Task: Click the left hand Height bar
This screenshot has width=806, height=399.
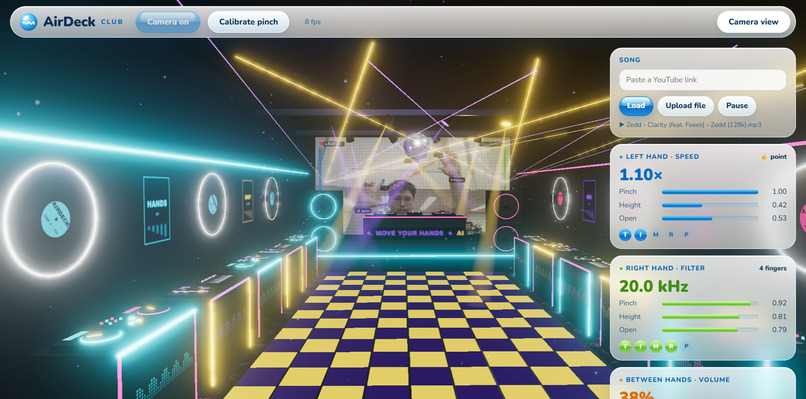Action: 710,205
